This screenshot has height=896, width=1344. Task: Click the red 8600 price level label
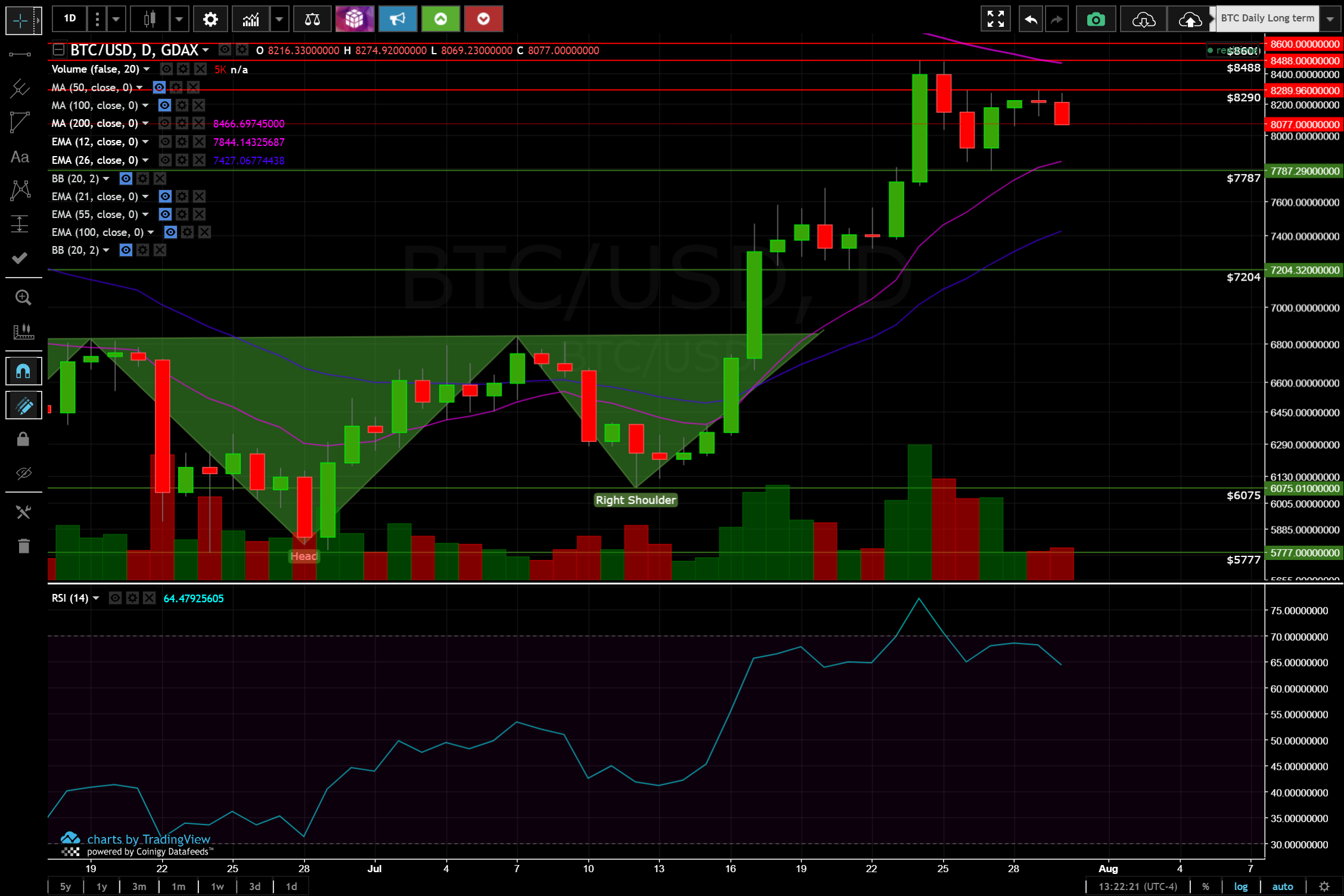click(x=1304, y=44)
